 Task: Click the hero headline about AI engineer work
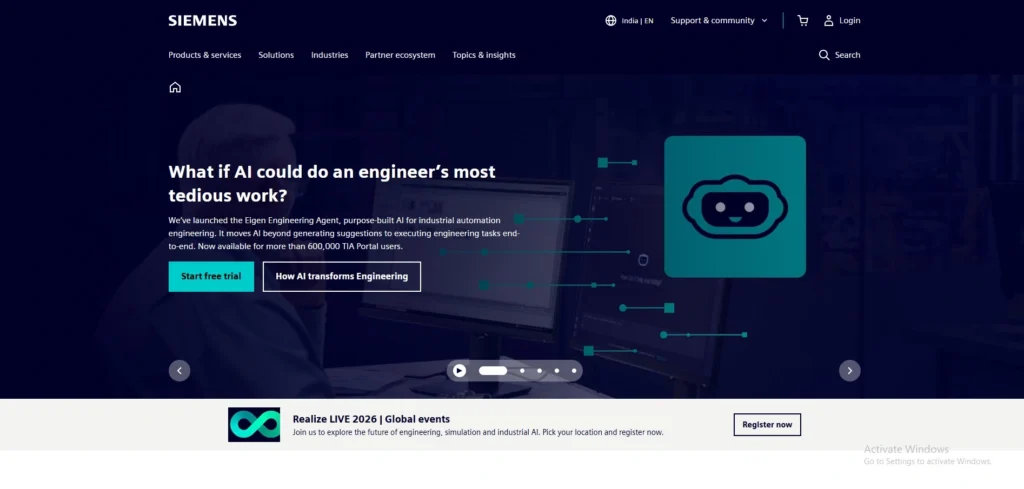point(332,183)
